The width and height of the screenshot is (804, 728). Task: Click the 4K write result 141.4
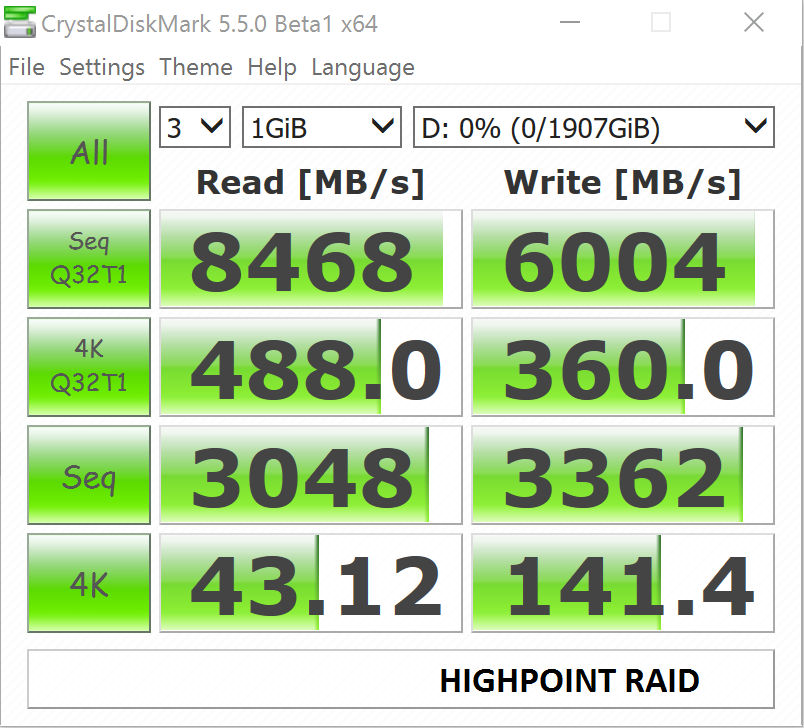pyautogui.click(x=622, y=583)
